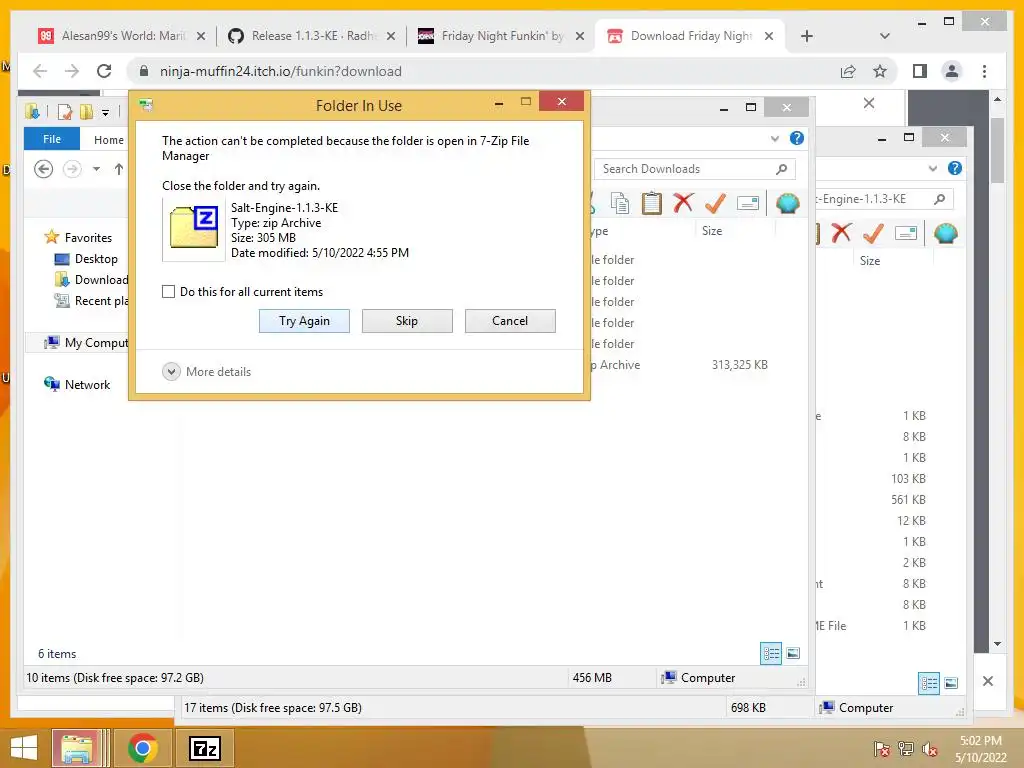The width and height of the screenshot is (1024, 768).
Task: Click Copy icon in Downloads toolbar
Action: [620, 203]
